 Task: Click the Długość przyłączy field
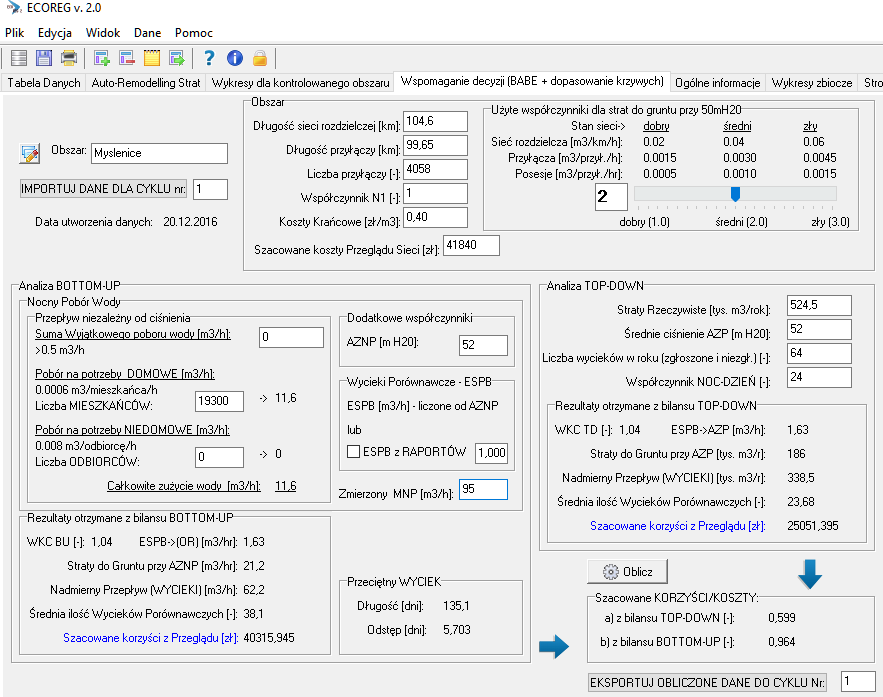pos(435,145)
